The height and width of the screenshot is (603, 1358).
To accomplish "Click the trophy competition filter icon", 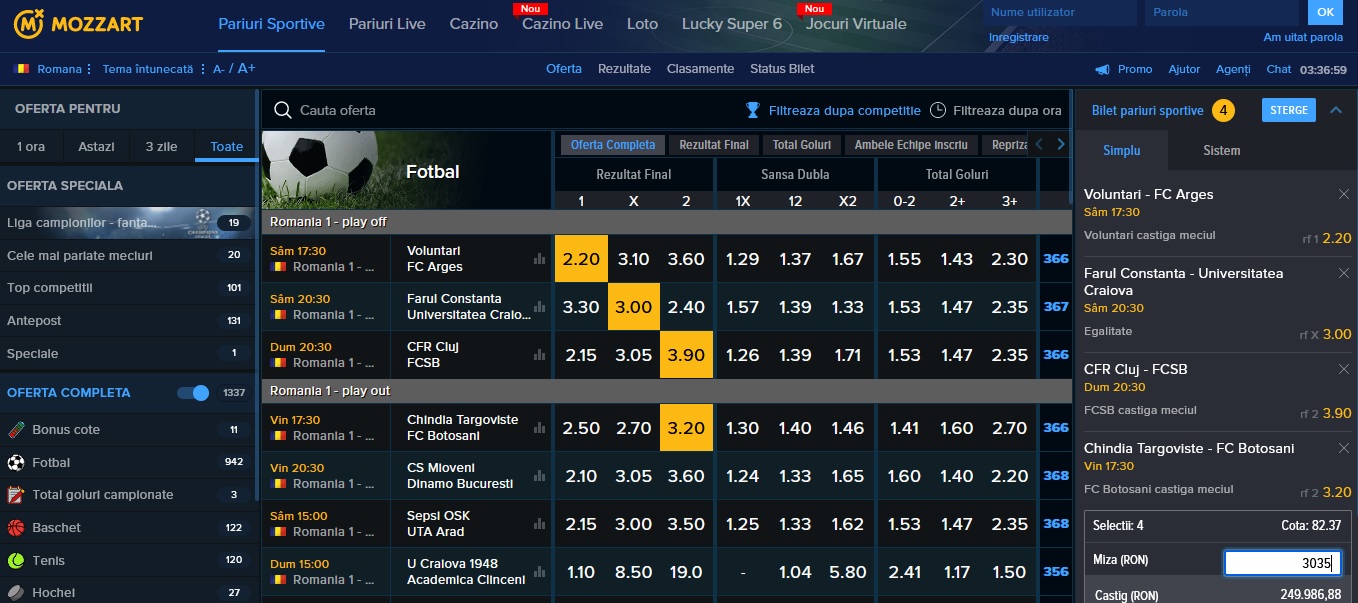I will coord(753,110).
